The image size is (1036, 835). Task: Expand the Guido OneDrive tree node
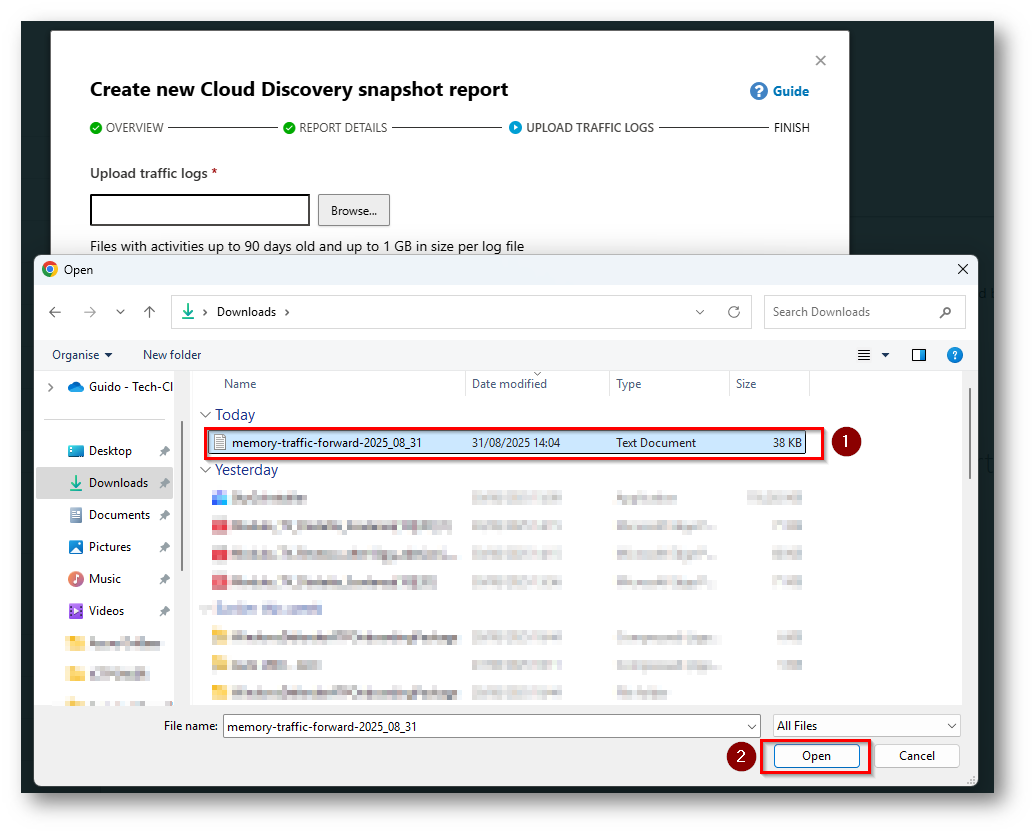pyautogui.click(x=50, y=387)
